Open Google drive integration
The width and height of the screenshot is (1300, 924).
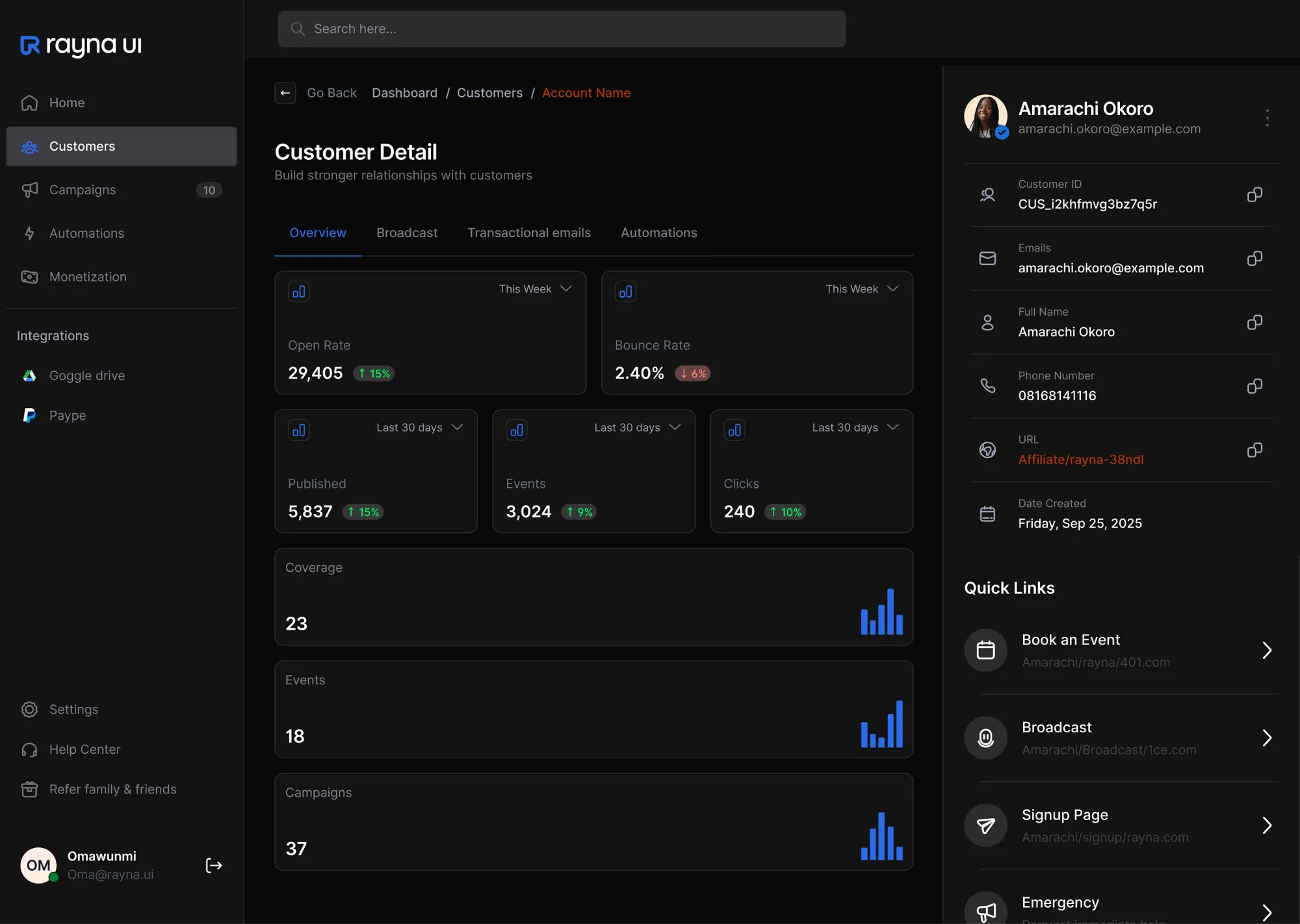tap(86, 376)
